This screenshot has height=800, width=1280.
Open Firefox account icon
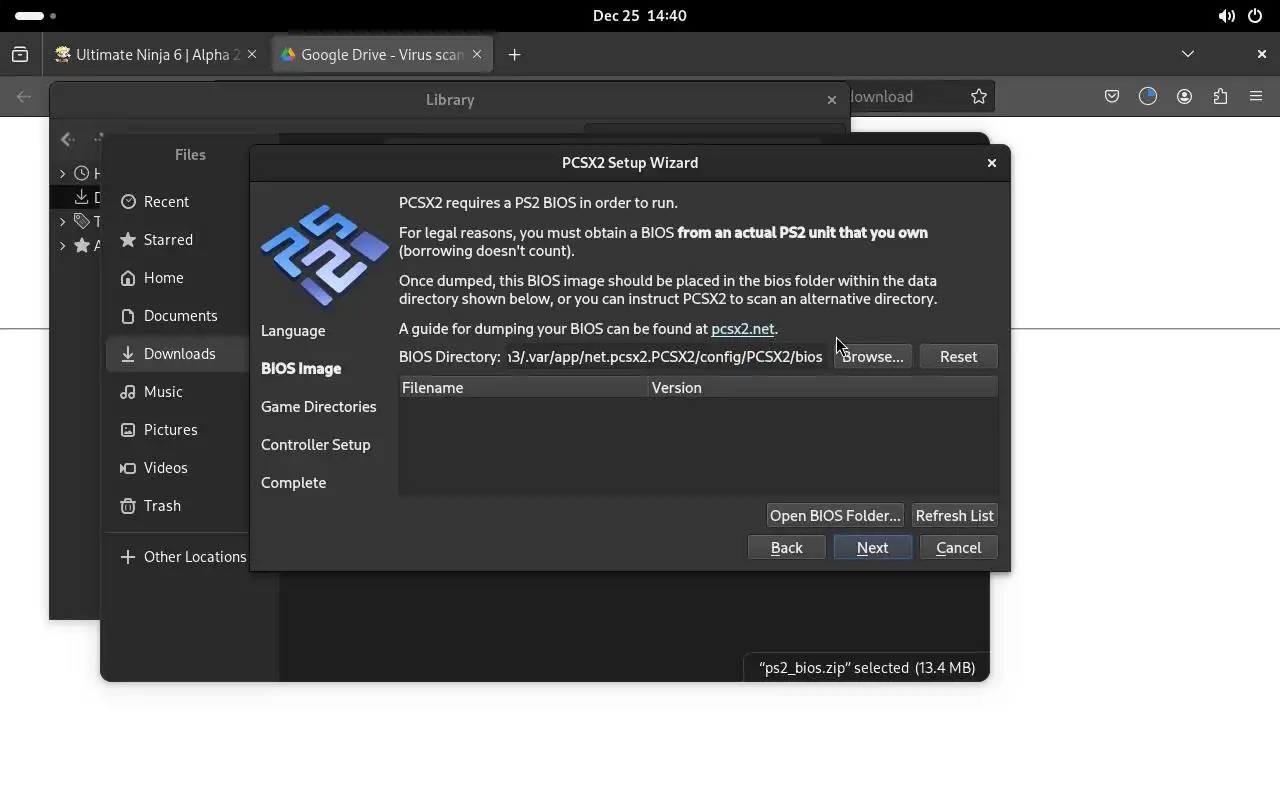click(1184, 97)
